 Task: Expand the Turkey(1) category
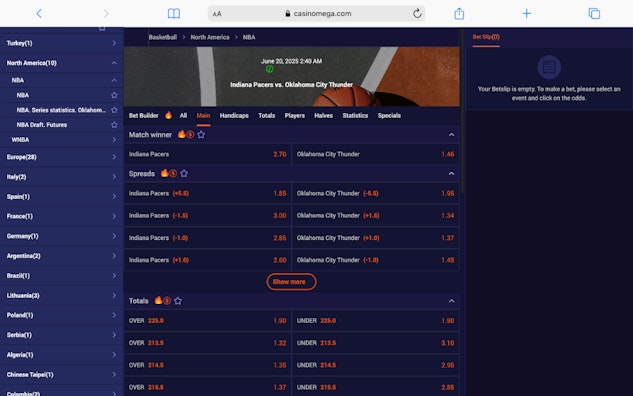pyautogui.click(x=62, y=43)
